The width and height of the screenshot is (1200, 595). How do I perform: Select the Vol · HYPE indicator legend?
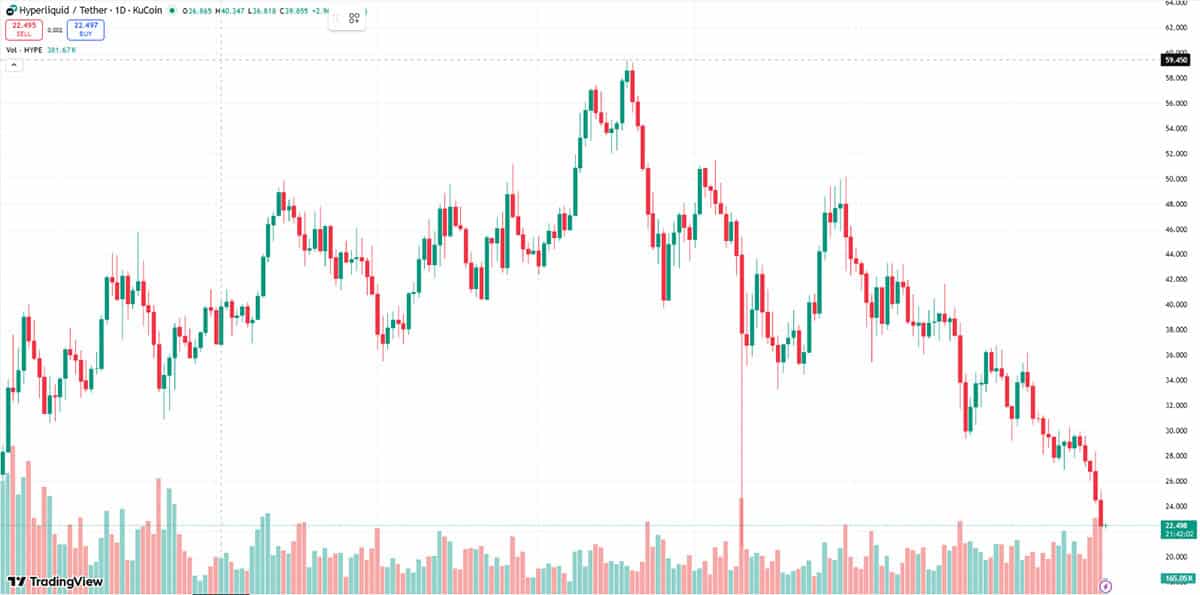click(x=23, y=48)
